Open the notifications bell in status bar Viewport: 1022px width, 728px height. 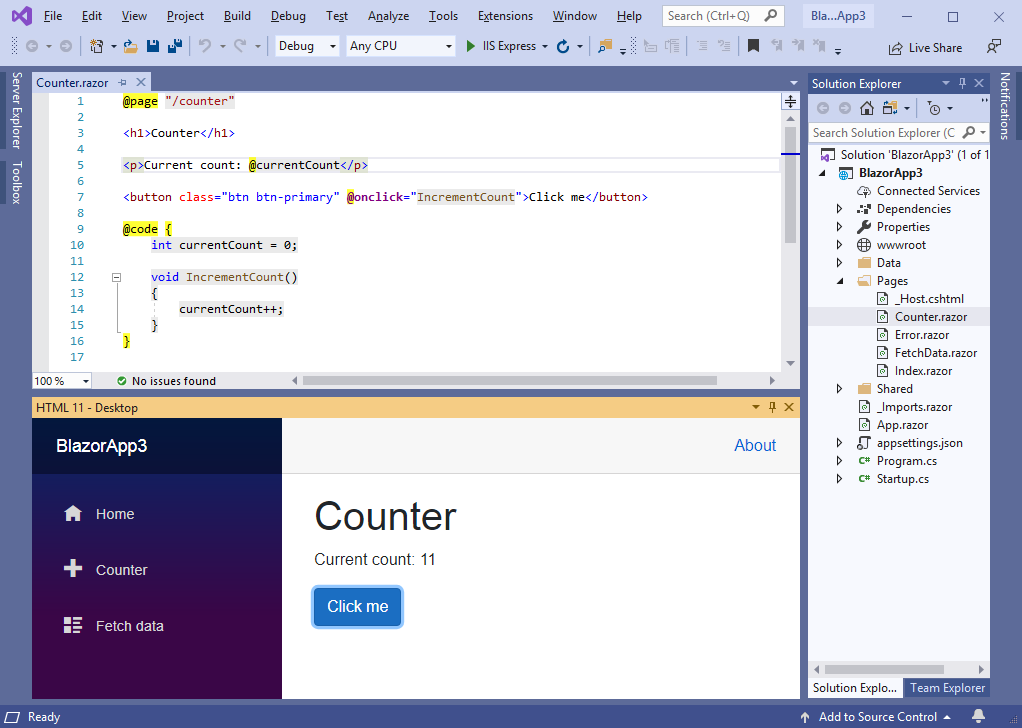[978, 716]
